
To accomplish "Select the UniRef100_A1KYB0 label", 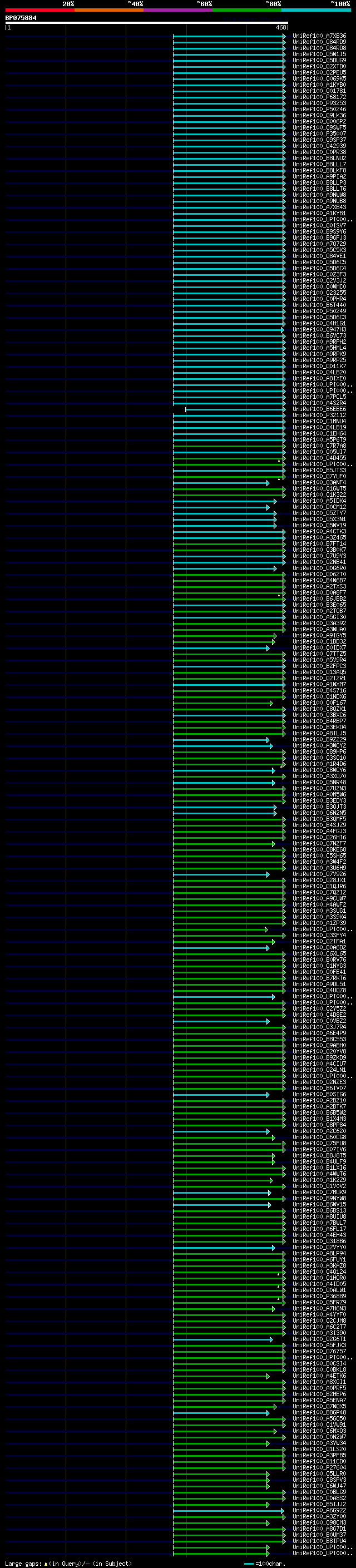I will pyautogui.click(x=319, y=85).
